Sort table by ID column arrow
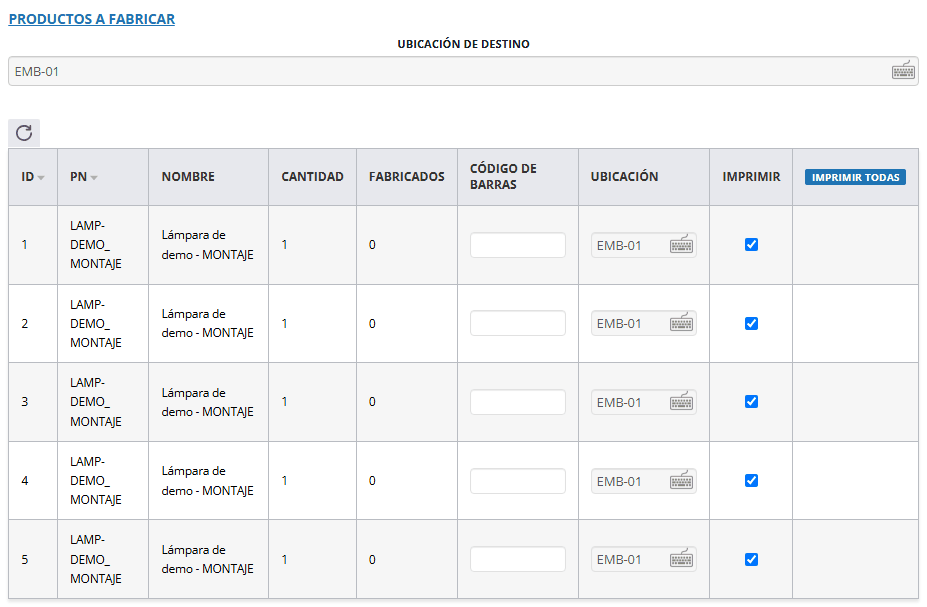This screenshot has height=607, width=927. (41, 177)
